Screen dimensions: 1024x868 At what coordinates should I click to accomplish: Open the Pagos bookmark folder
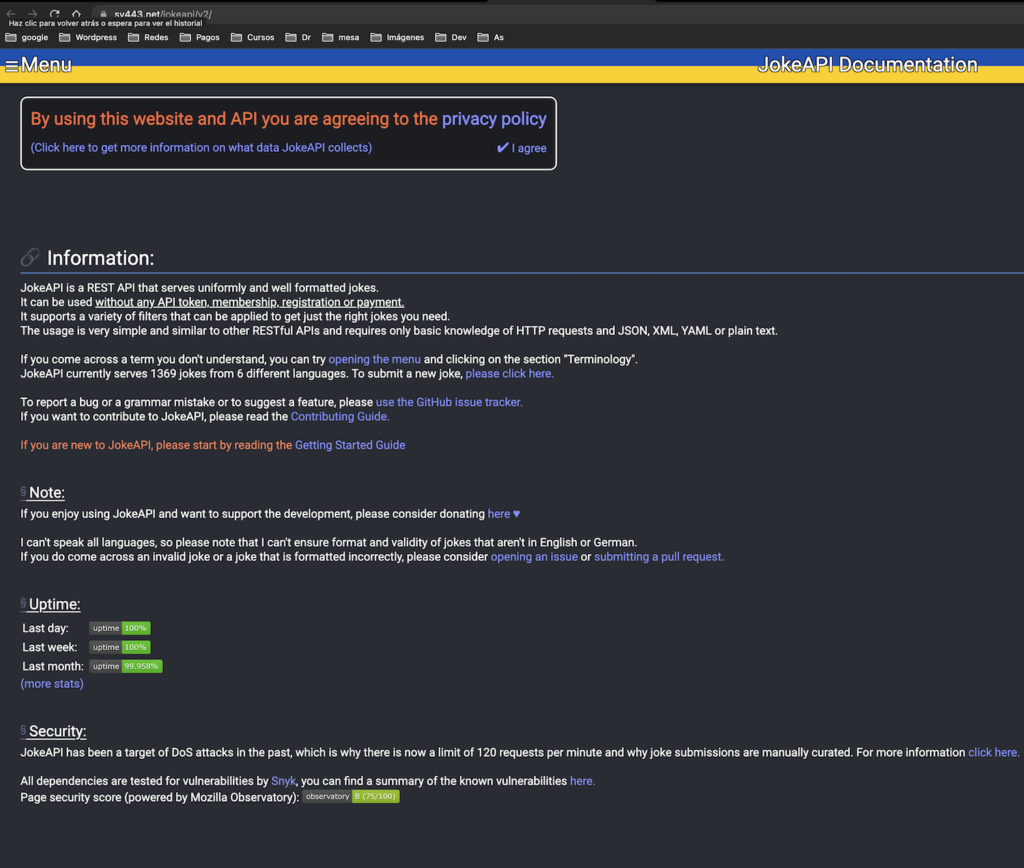200,37
